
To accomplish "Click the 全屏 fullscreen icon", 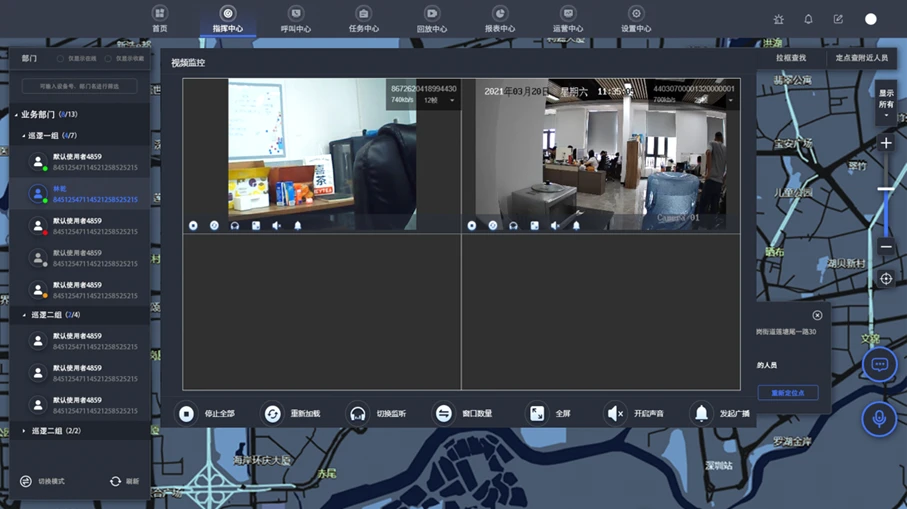I will [x=537, y=413].
